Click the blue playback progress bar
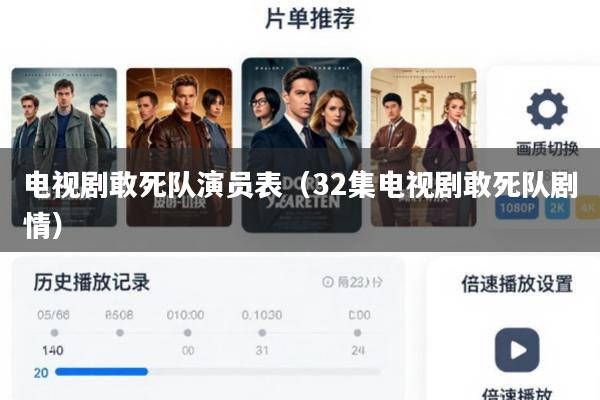This screenshot has height=400, width=600. click(x=101, y=372)
